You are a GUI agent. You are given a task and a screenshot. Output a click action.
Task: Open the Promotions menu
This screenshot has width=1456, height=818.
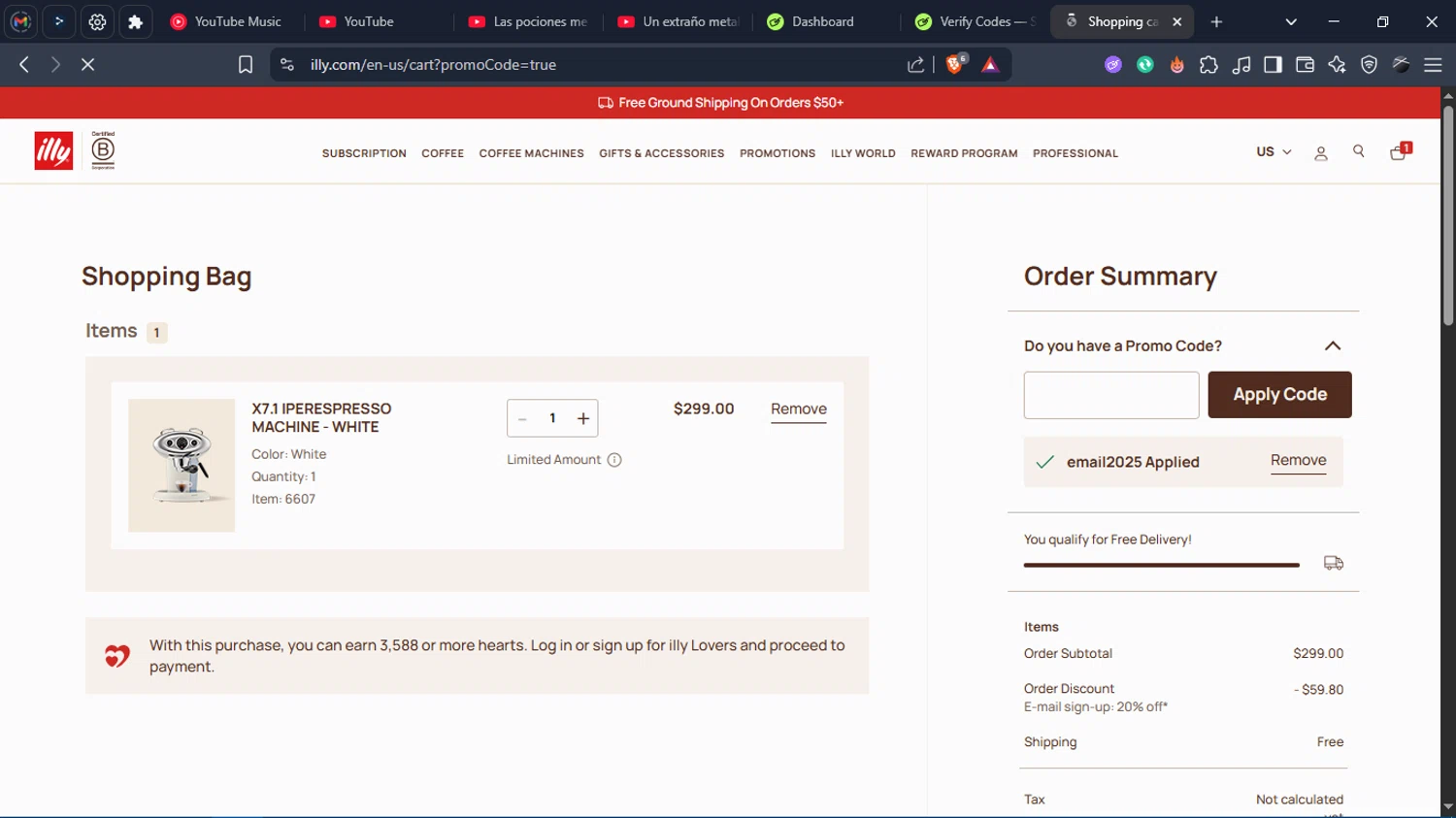point(778,153)
